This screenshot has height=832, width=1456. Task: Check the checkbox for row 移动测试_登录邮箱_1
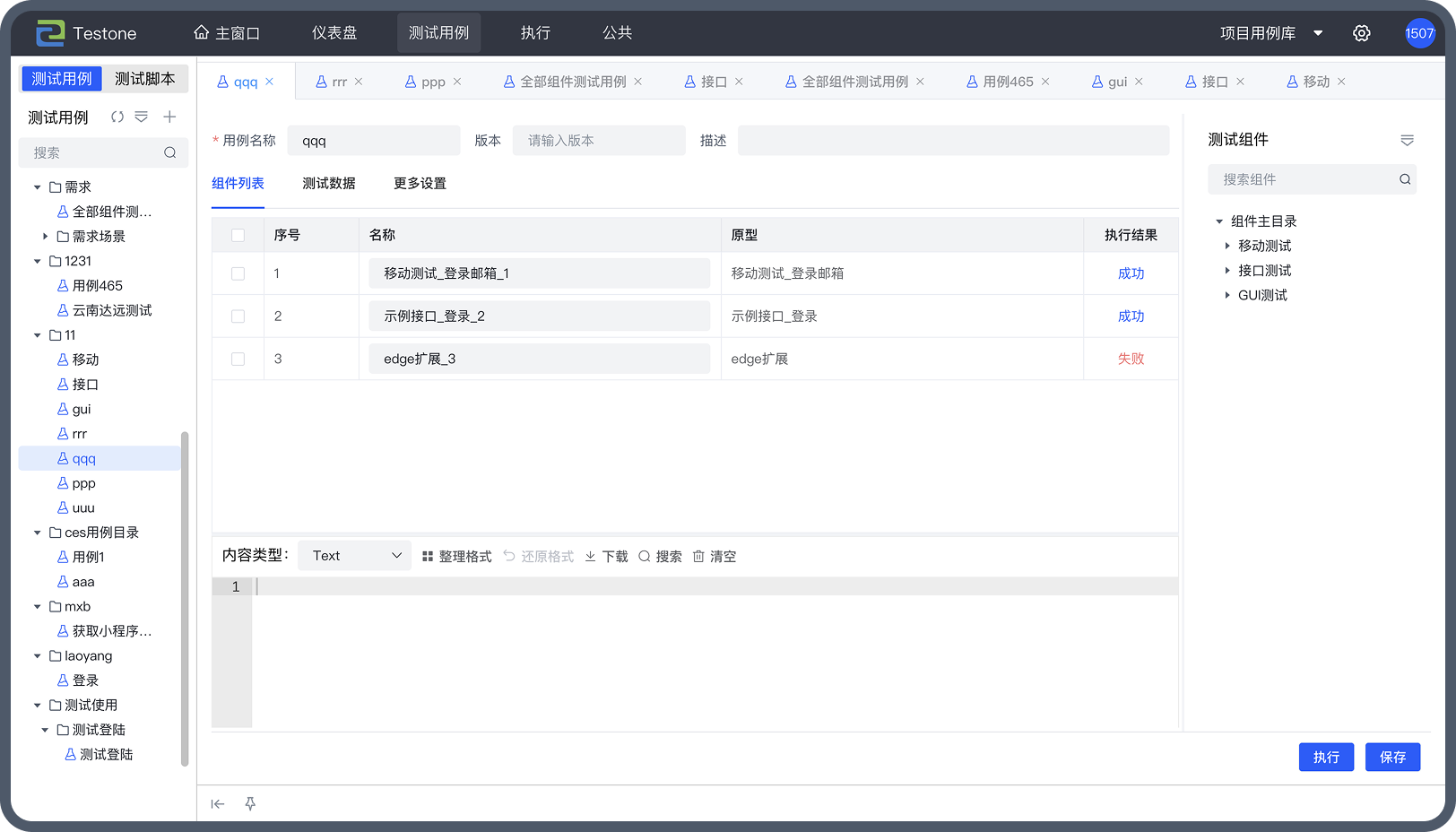[x=238, y=273]
